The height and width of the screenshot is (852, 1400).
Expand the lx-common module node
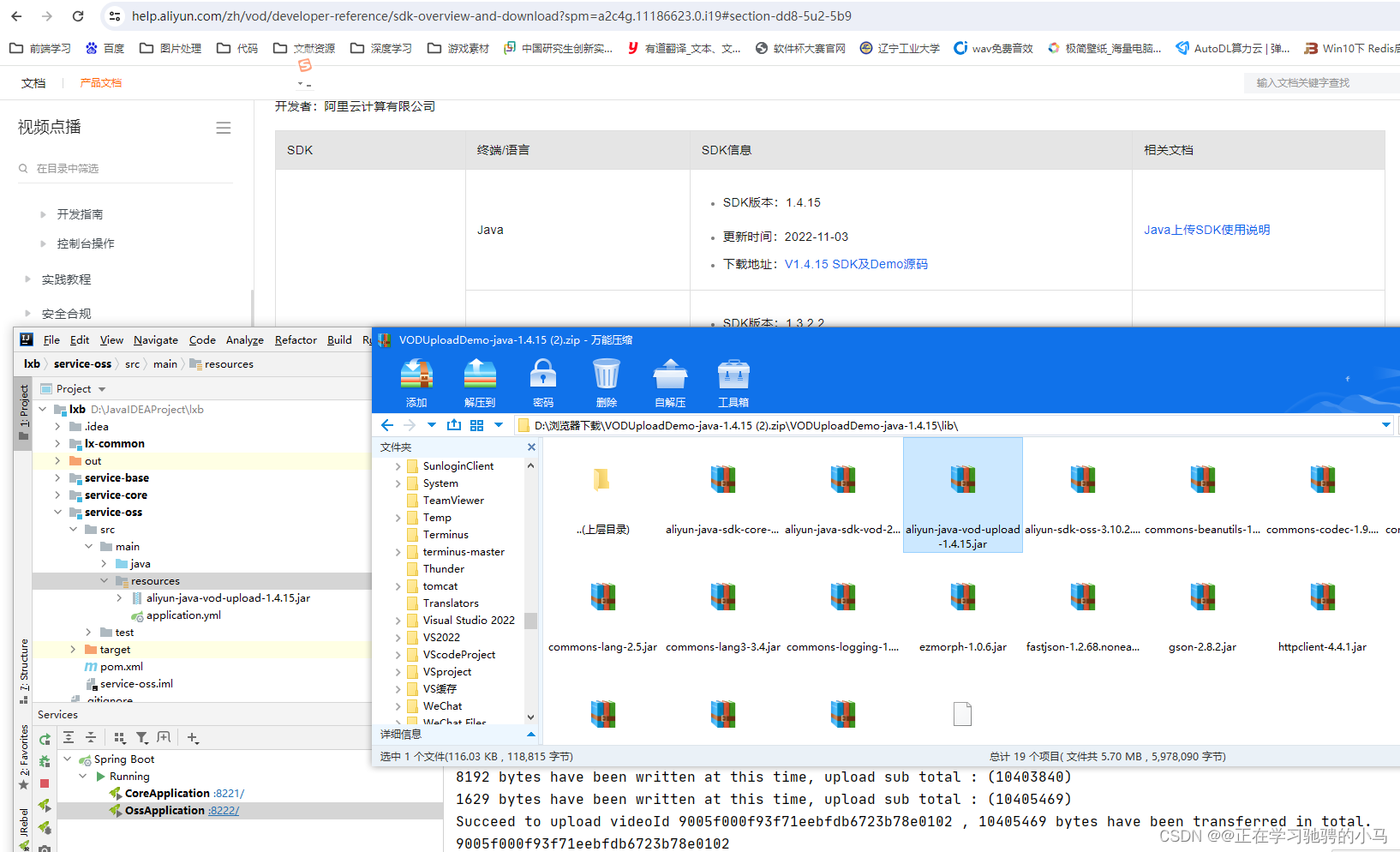[x=57, y=444]
